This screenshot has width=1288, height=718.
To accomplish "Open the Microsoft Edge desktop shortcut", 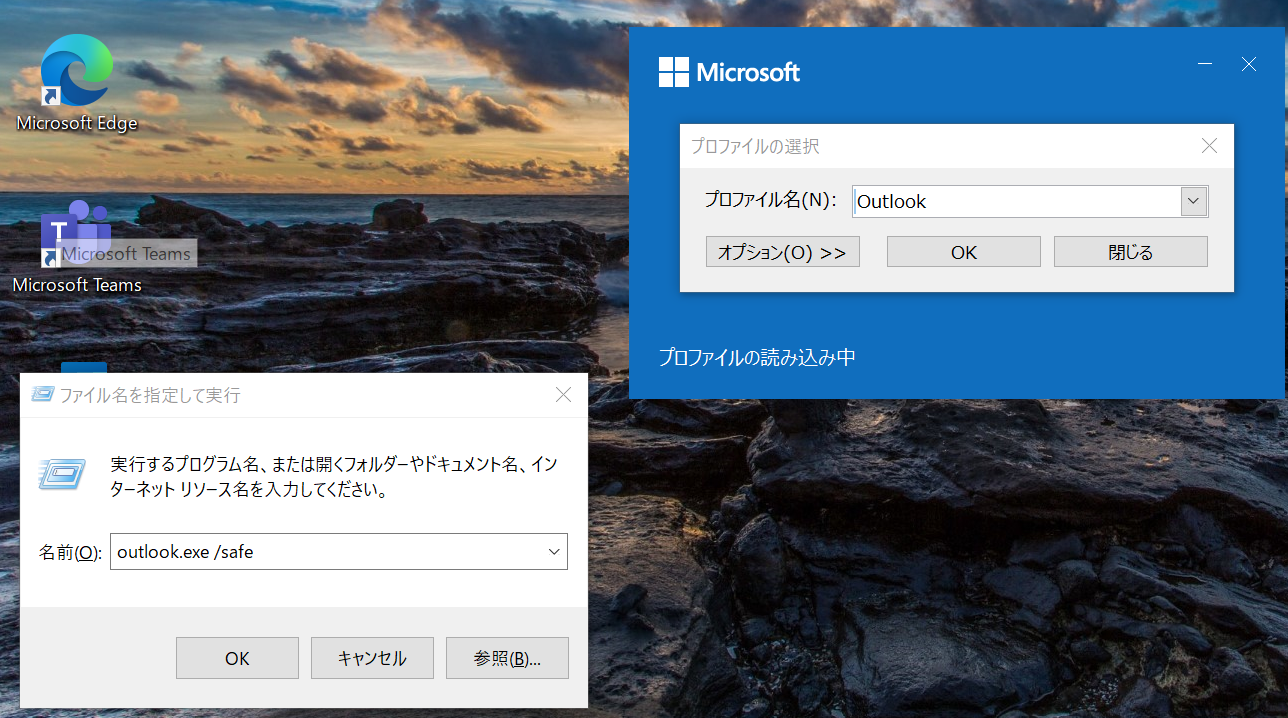I will tap(77, 82).
